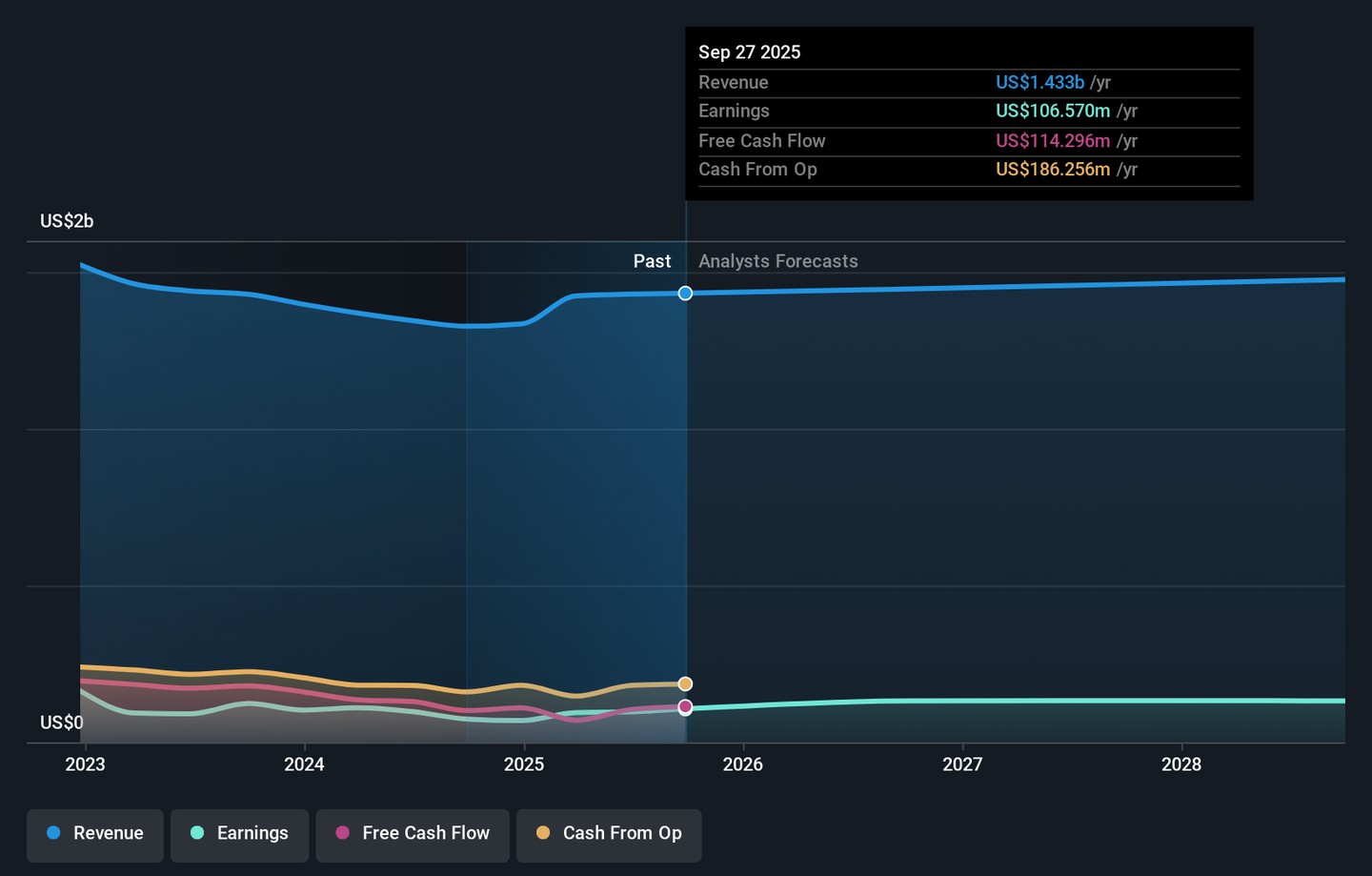Click the pink Free Cash Flow data marker
This screenshot has width=1372, height=876.
(685, 707)
